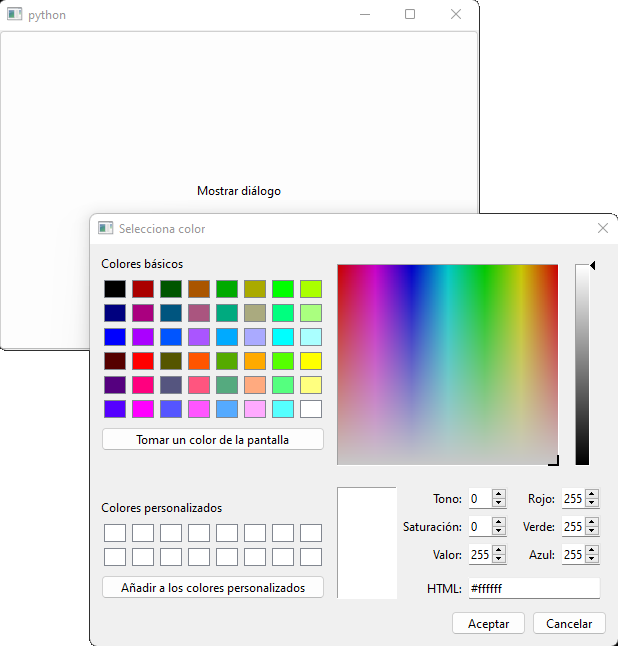Choose the dark red swatch beside black
The width and height of the screenshot is (618, 646).
click(143, 289)
